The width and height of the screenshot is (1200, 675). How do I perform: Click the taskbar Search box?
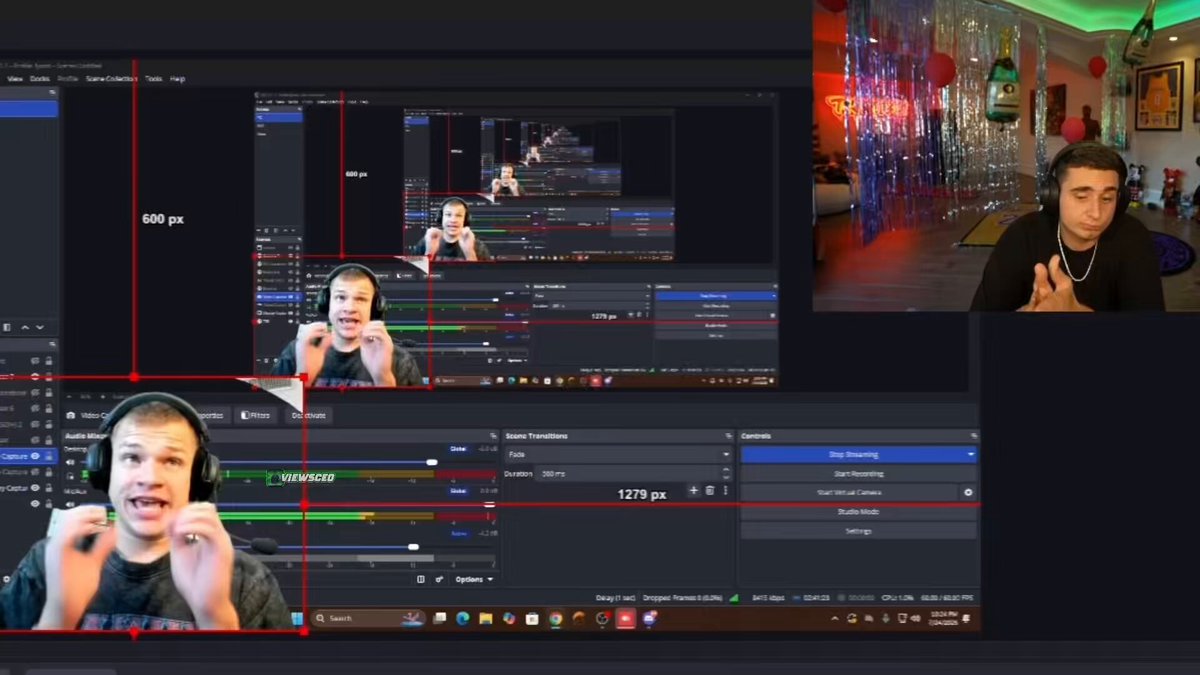click(x=370, y=619)
